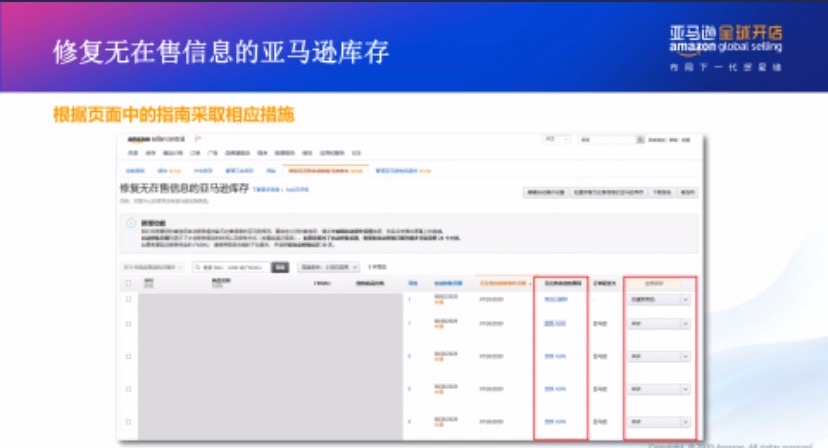828x448 pixels.
Task: Click the leftmost button in the page title row
Action: pyautogui.click(x=546, y=192)
